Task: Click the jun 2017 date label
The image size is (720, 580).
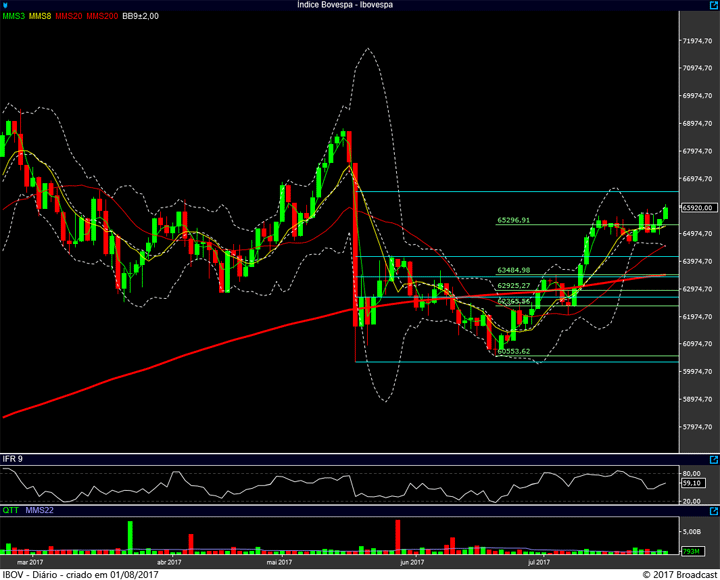Action: point(412,562)
